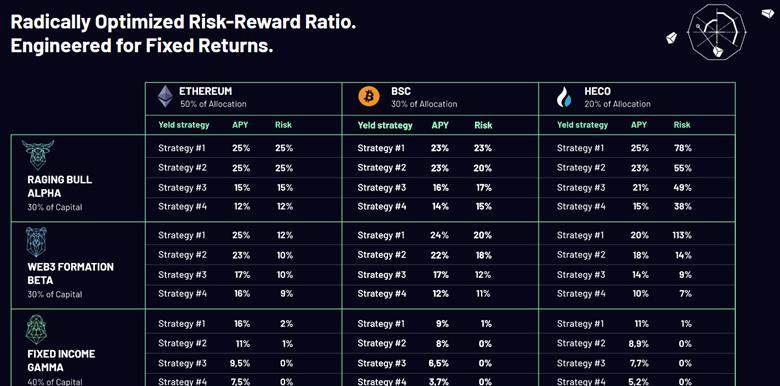
Task: Click the 78% risk value for HECO Strategy #1
Action: [682, 148]
